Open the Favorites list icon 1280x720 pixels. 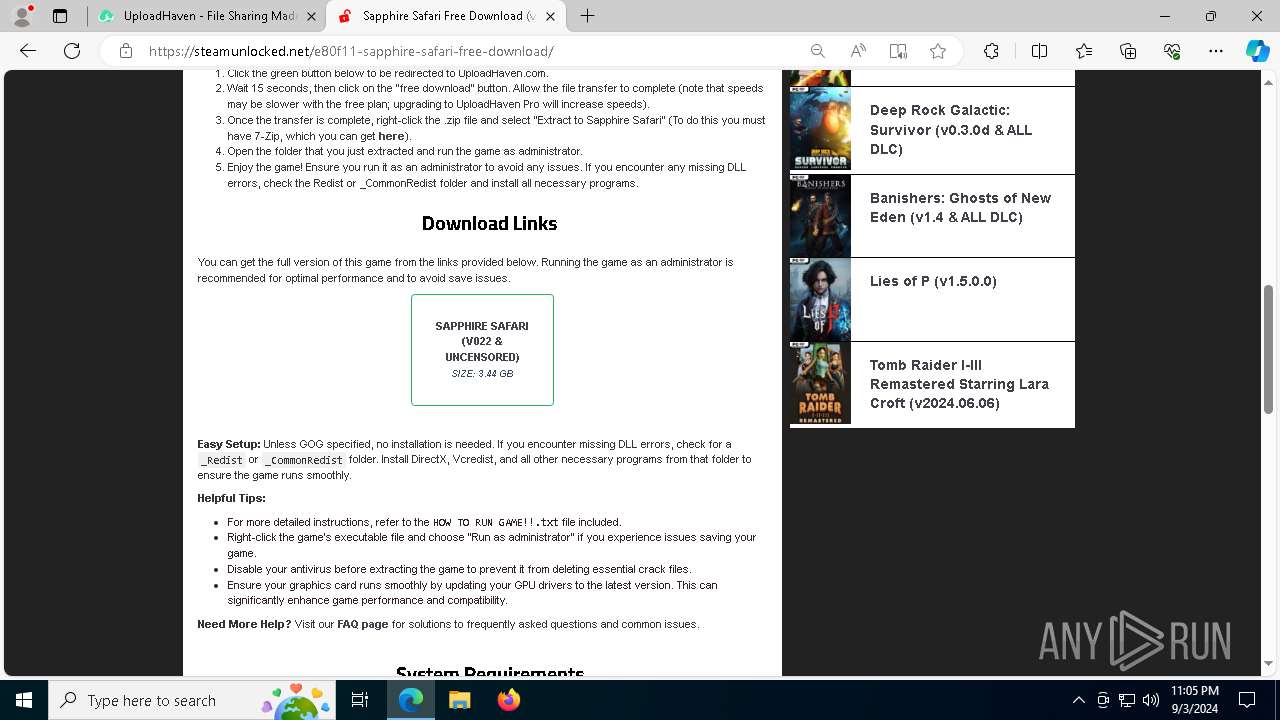1084,51
